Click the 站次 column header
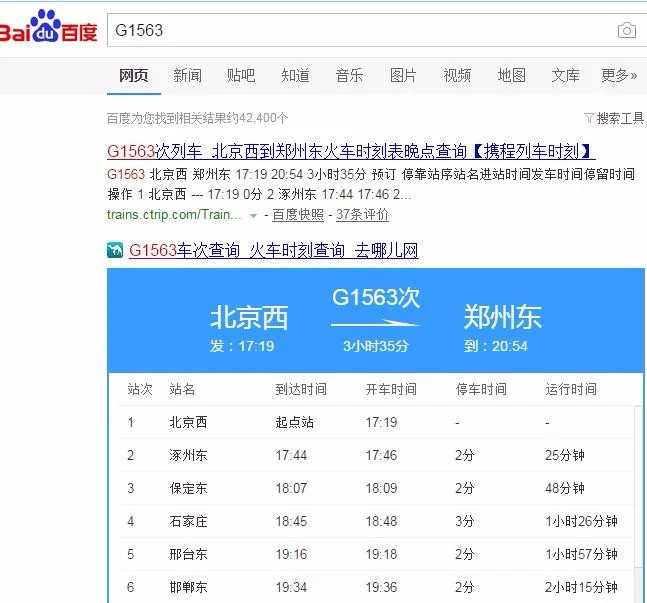Image resolution: width=647 pixels, height=603 pixels. point(140,389)
